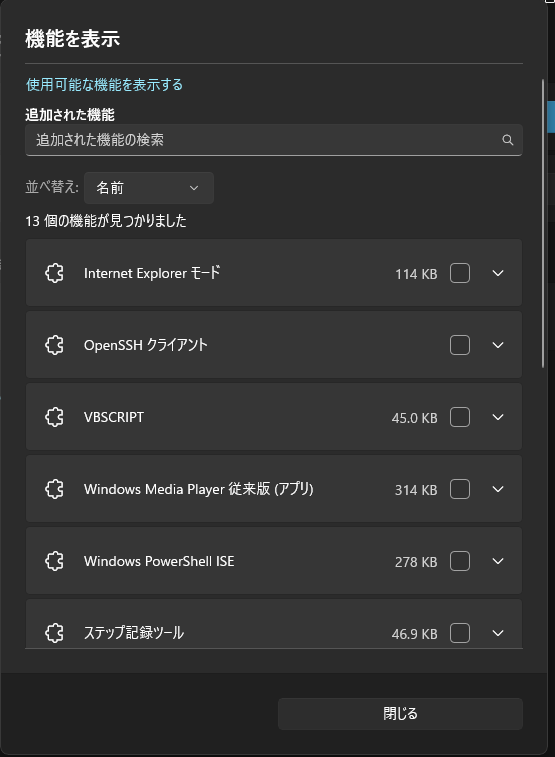Expand Windows PowerShell ISE details chevron

click(x=498, y=561)
